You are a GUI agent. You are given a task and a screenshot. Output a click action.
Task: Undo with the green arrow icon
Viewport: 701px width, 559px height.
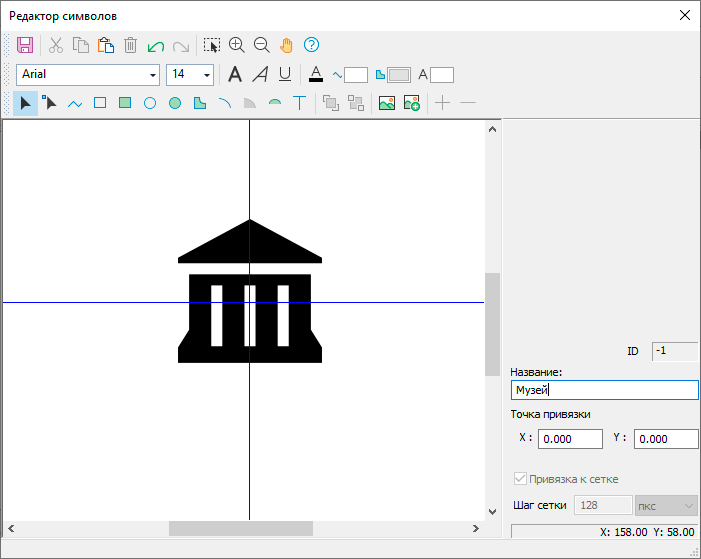pos(156,46)
